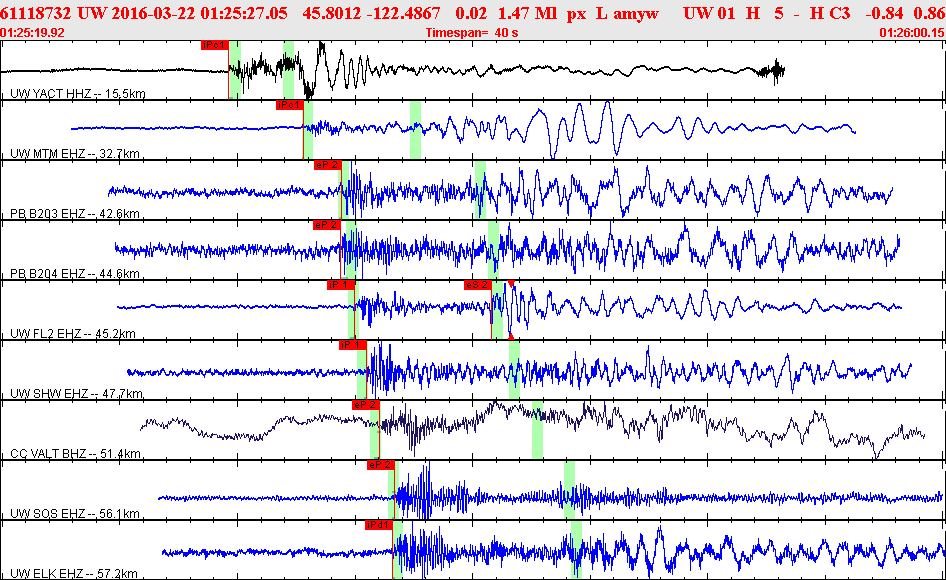Click the UW YACT HHZ station label
The image size is (946, 580).
(78, 94)
